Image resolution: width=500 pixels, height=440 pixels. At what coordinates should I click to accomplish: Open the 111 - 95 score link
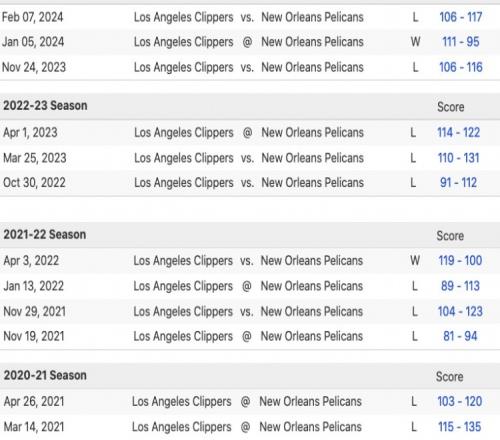[x=461, y=42]
